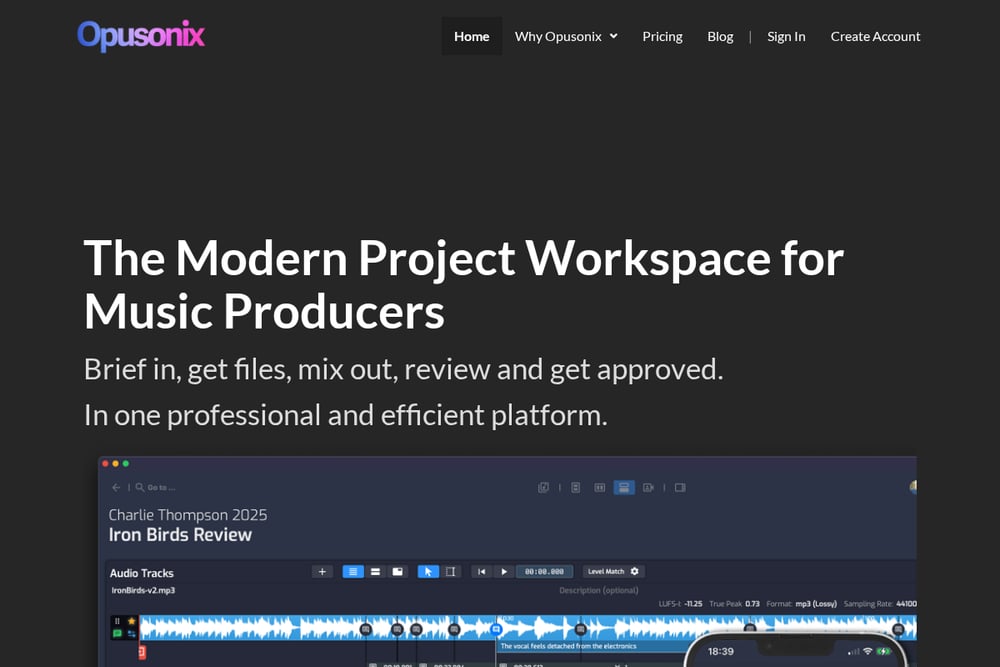This screenshot has width=1000, height=667.
Task: Click the side-by-side columns layout icon
Action: coord(599,487)
